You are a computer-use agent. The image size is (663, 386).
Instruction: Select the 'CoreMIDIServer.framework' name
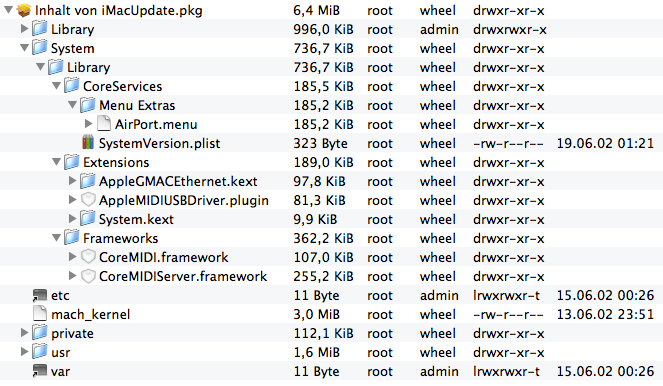click(x=183, y=276)
